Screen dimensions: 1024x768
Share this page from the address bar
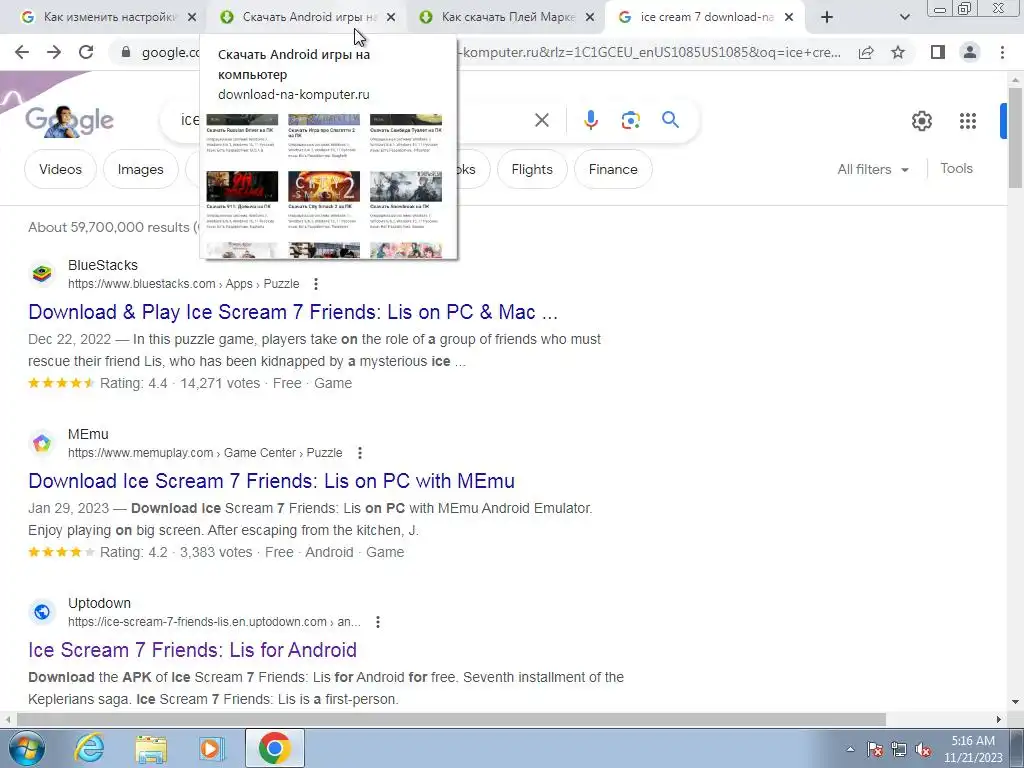[866, 52]
